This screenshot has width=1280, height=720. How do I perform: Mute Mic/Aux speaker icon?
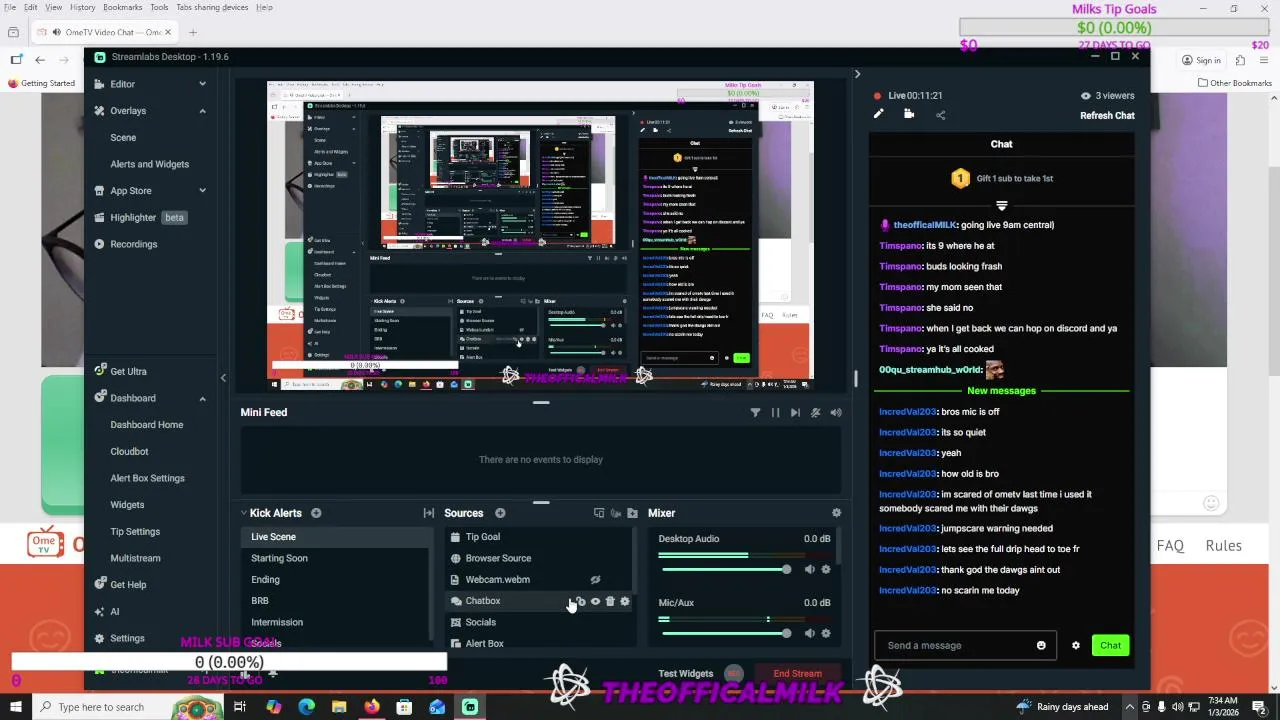point(810,633)
